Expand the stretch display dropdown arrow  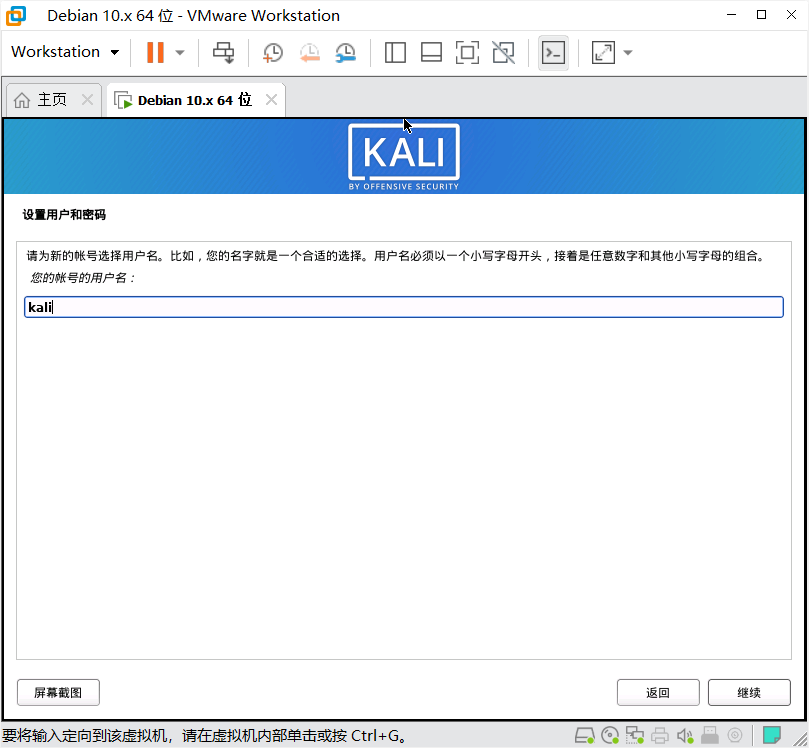pyautogui.click(x=628, y=53)
